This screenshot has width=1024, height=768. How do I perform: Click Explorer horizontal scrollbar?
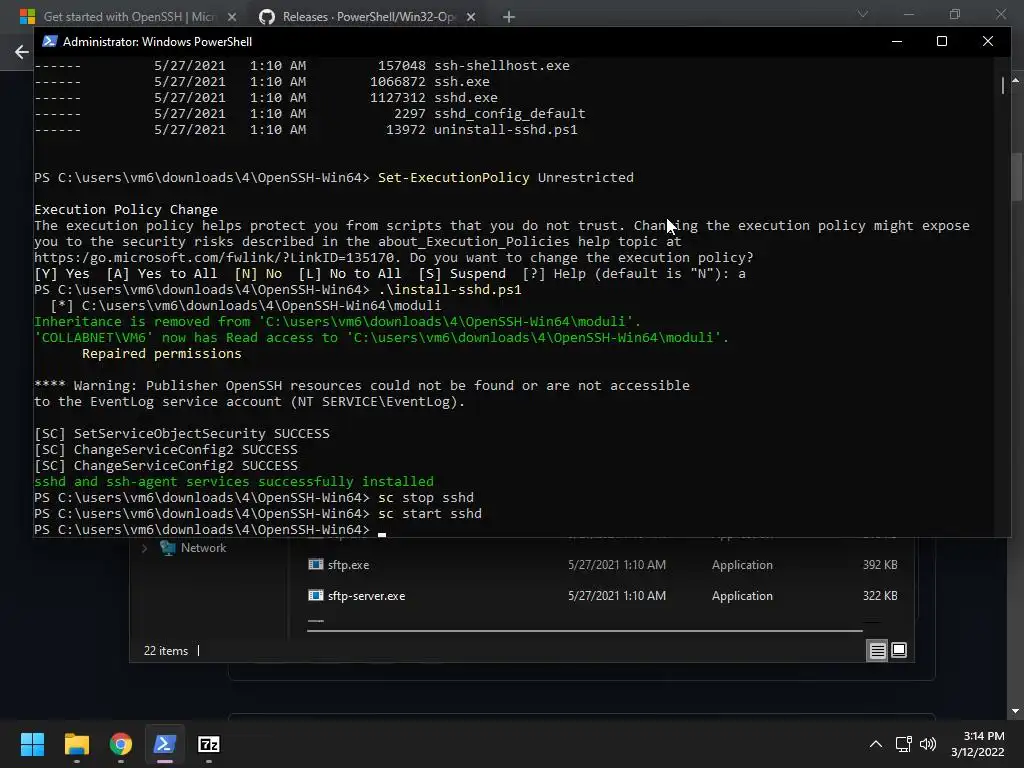tap(584, 631)
